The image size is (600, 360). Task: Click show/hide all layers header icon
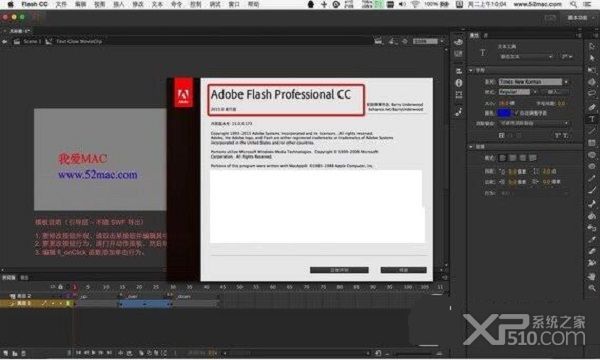click(x=53, y=287)
